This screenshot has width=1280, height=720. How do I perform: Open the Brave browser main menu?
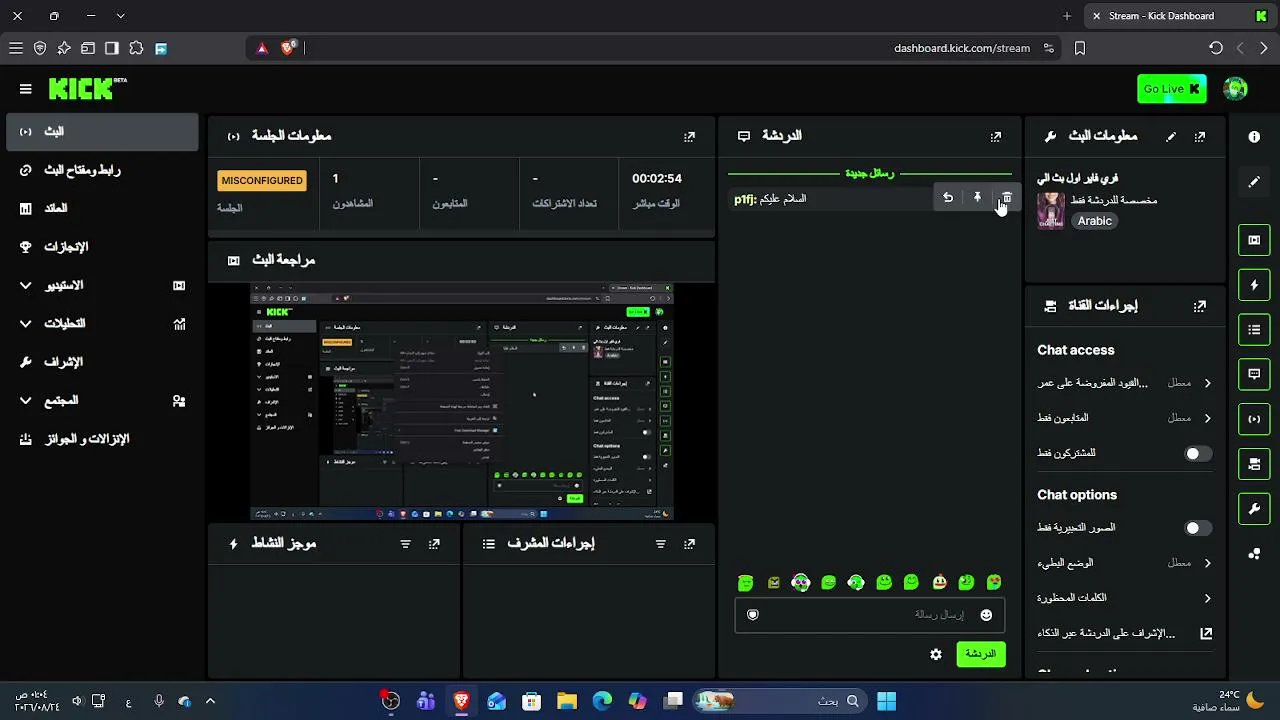(x=16, y=48)
